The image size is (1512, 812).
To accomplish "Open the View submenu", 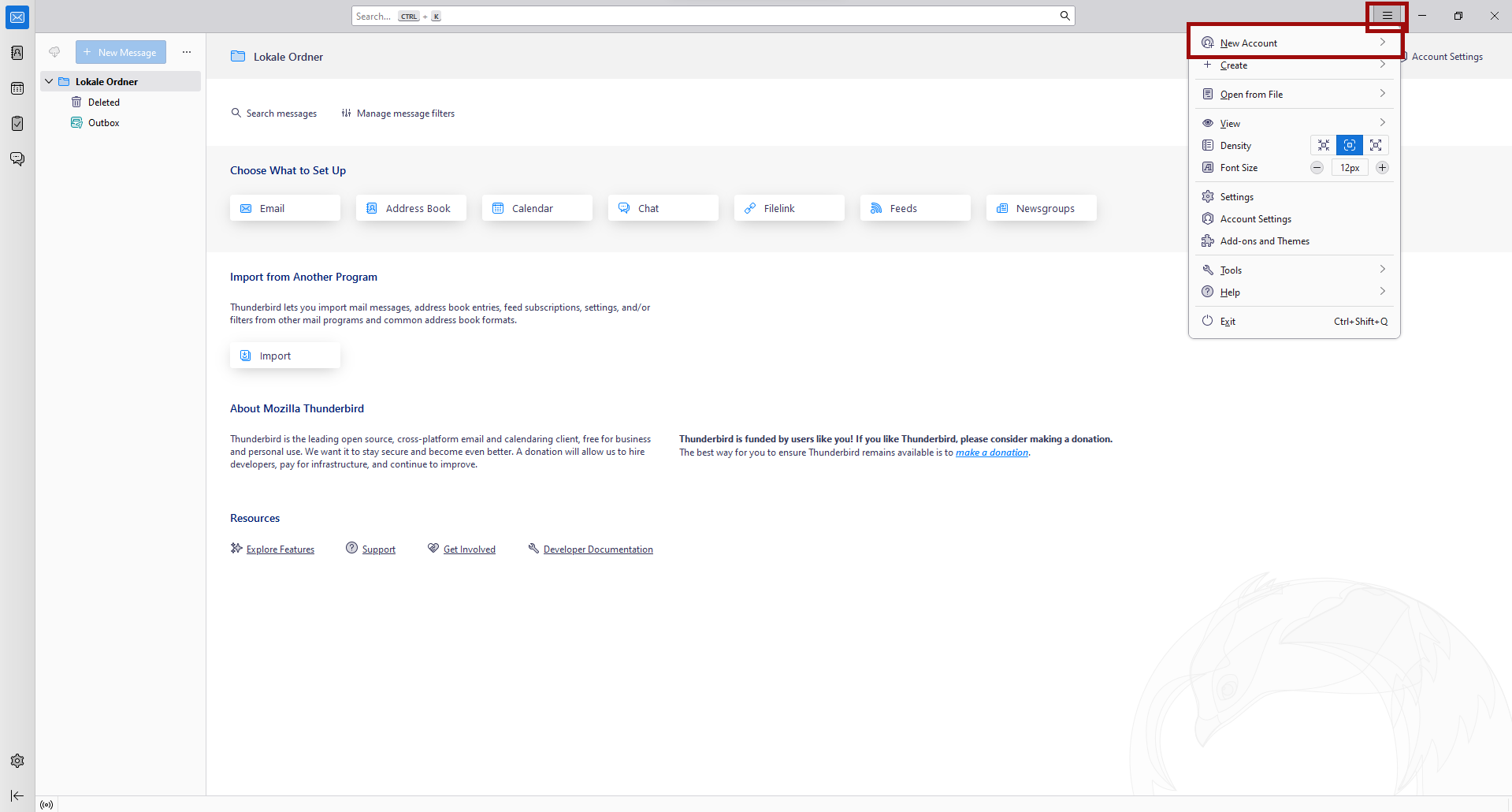I will [1294, 124].
